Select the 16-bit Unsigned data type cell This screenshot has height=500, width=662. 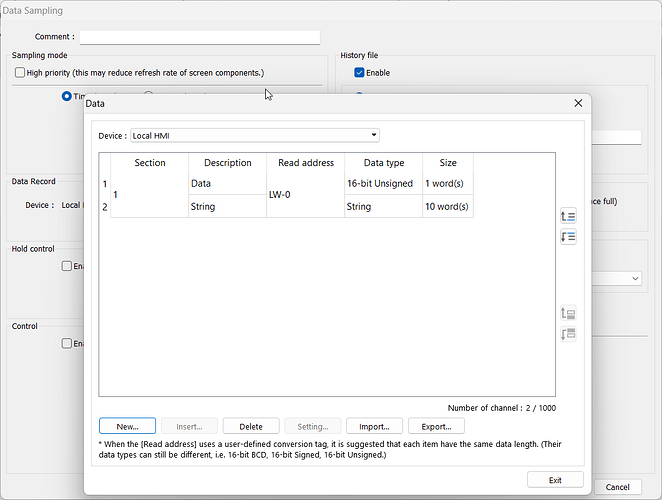point(384,183)
